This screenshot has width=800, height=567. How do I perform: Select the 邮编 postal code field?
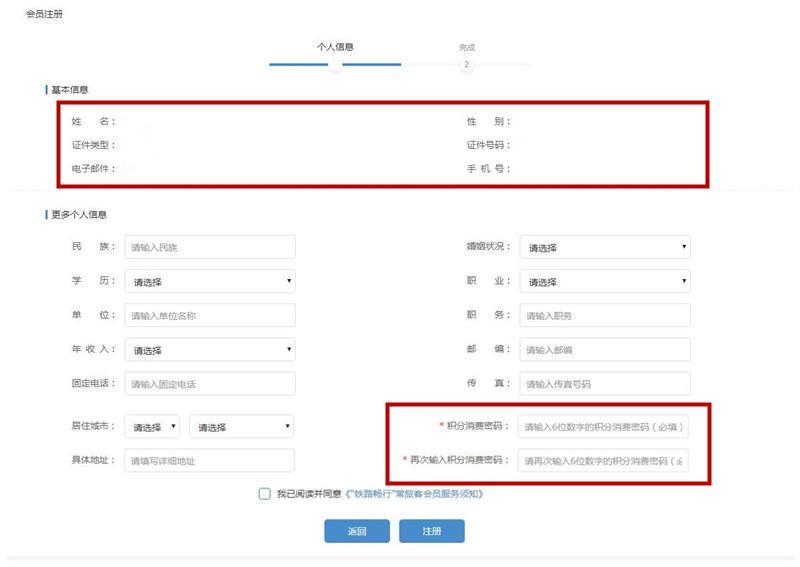605,350
